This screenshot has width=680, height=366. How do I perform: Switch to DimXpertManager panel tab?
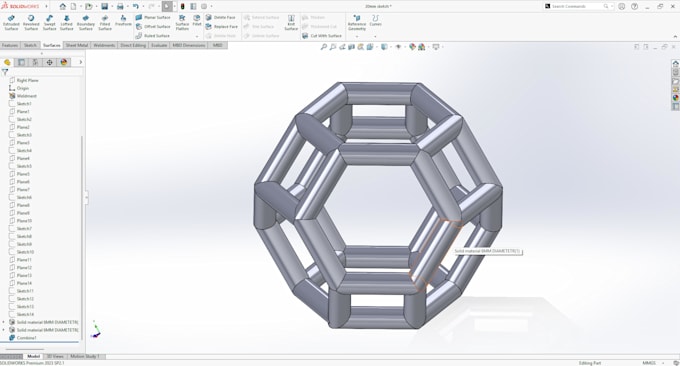49,62
